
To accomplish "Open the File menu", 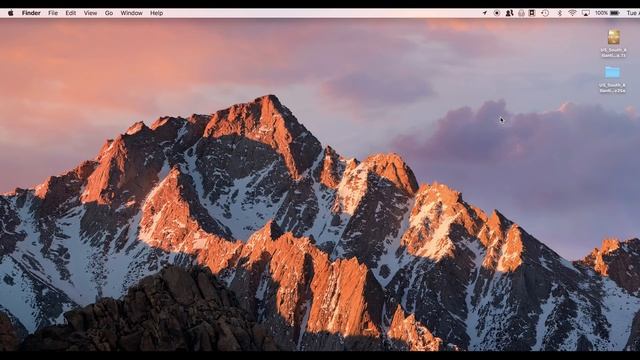I will (53, 13).
